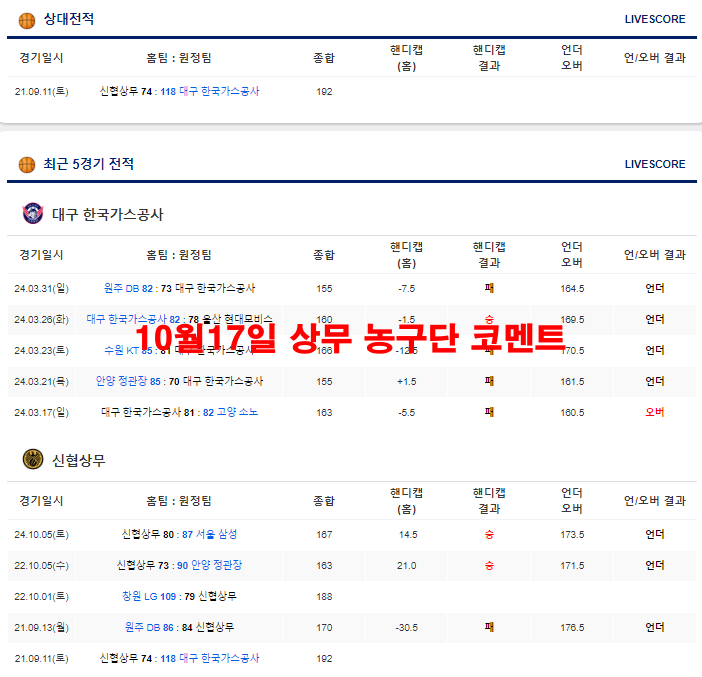Click the red 10월17일 상무 농구단 코멘트 banner
The image size is (702, 677).
point(349,338)
